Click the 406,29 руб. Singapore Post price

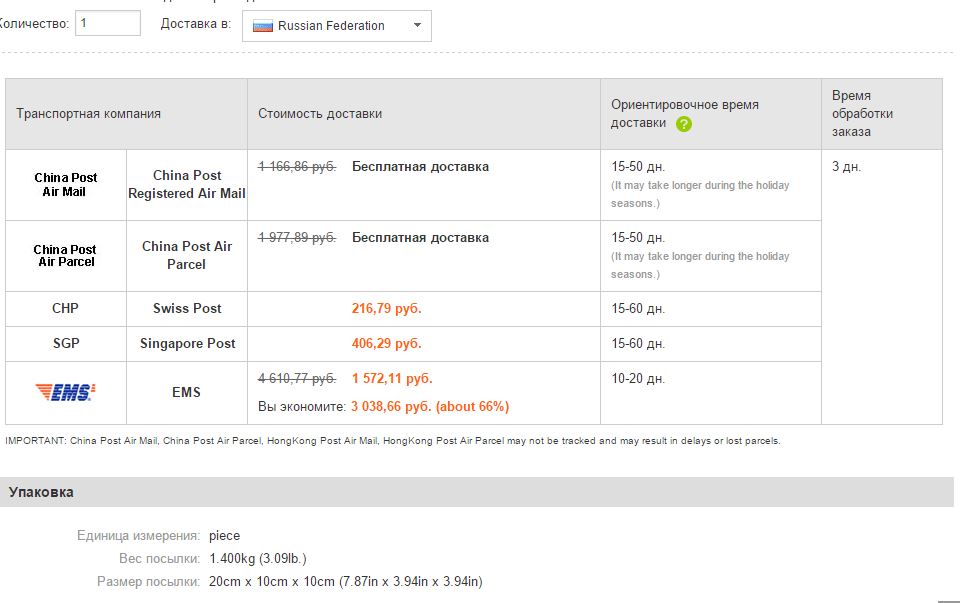[386, 343]
